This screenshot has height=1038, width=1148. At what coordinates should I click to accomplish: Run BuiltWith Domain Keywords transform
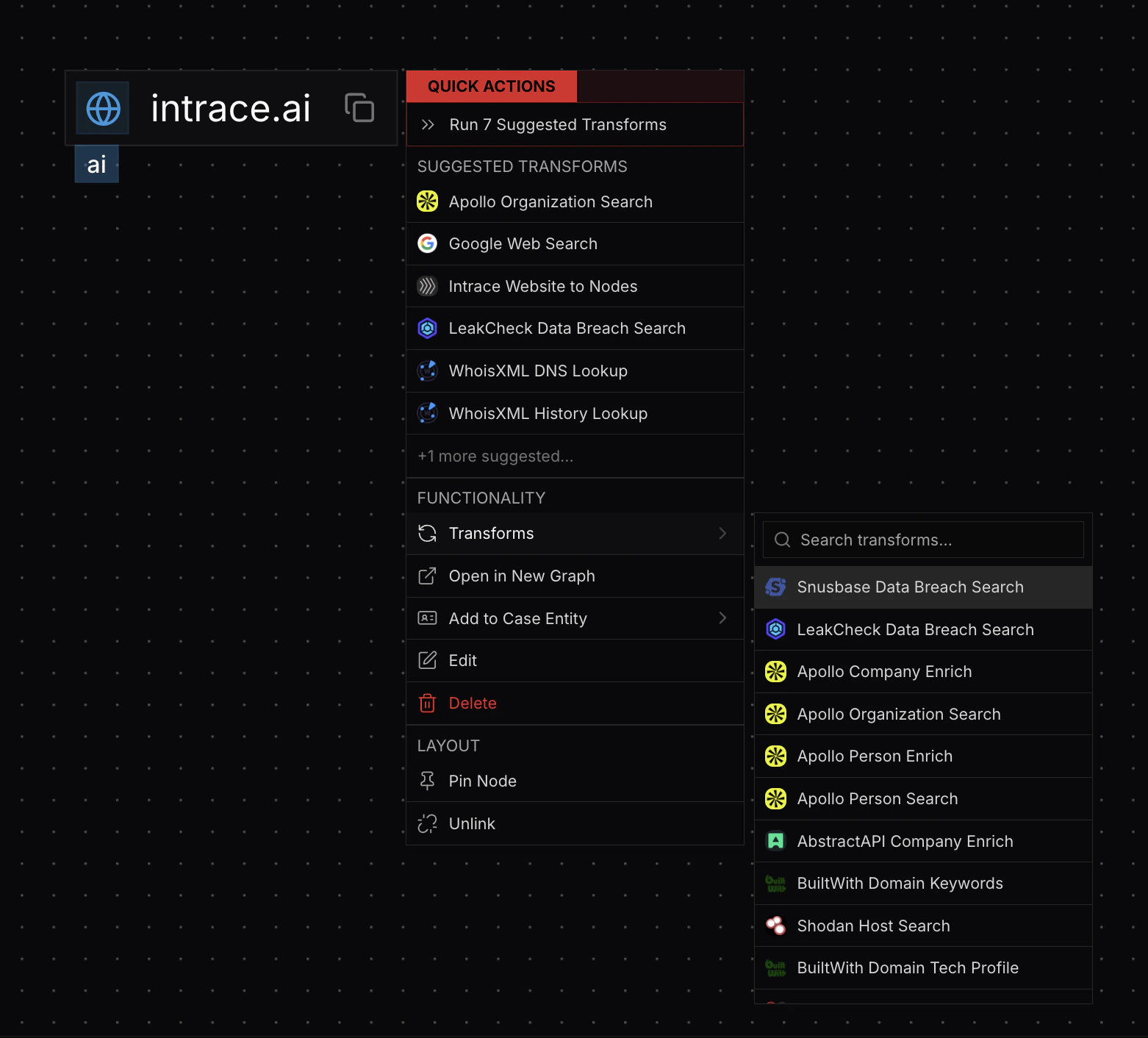coord(923,884)
